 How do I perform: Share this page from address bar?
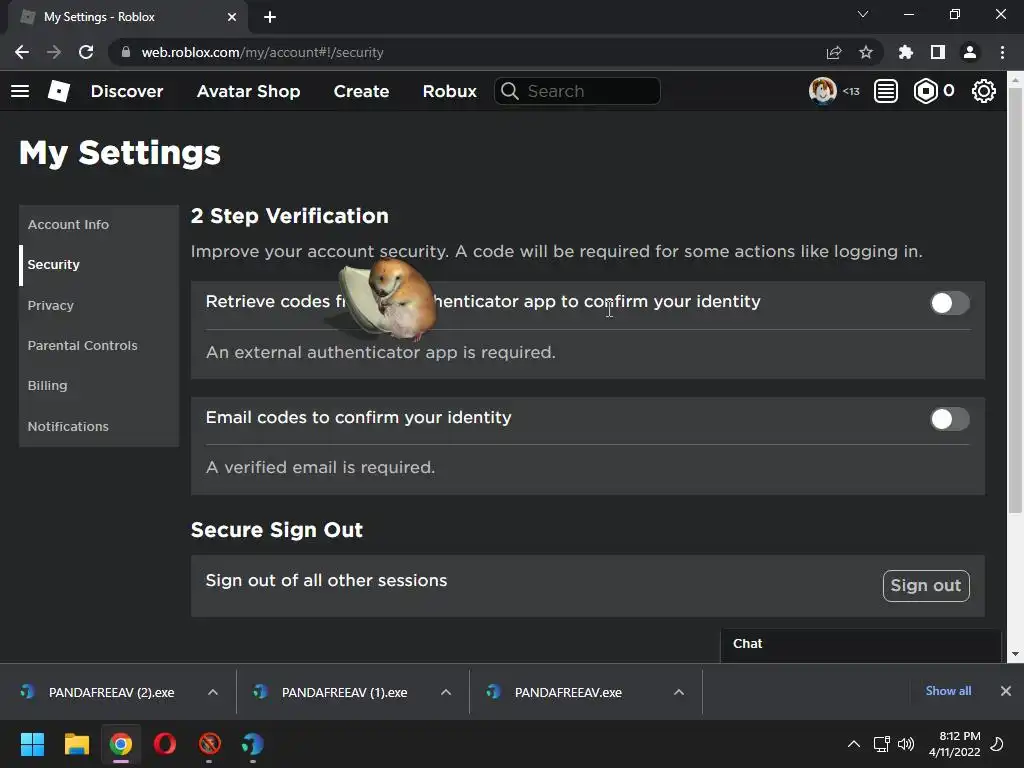click(x=833, y=52)
